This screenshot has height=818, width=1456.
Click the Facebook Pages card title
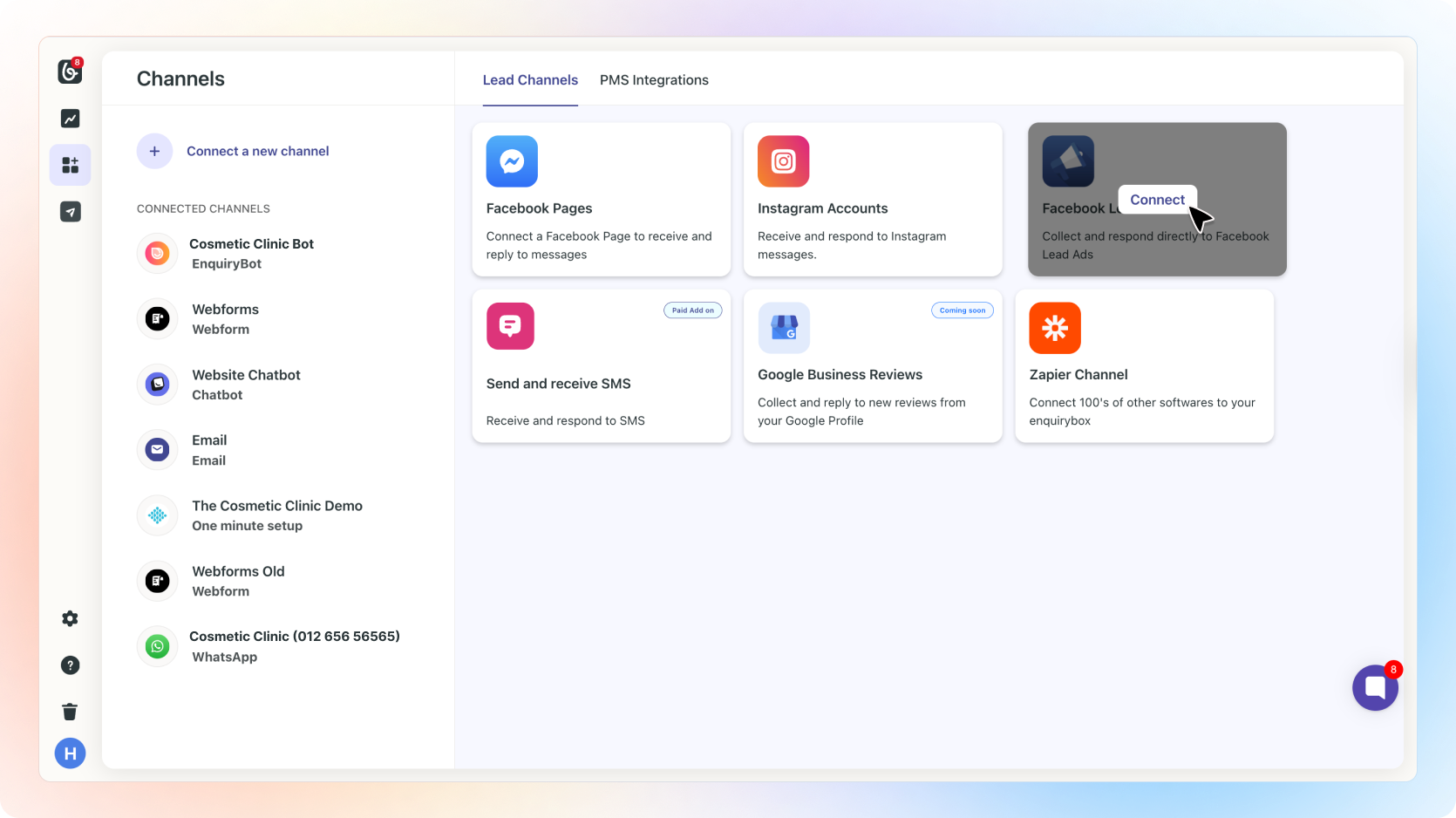(x=539, y=208)
